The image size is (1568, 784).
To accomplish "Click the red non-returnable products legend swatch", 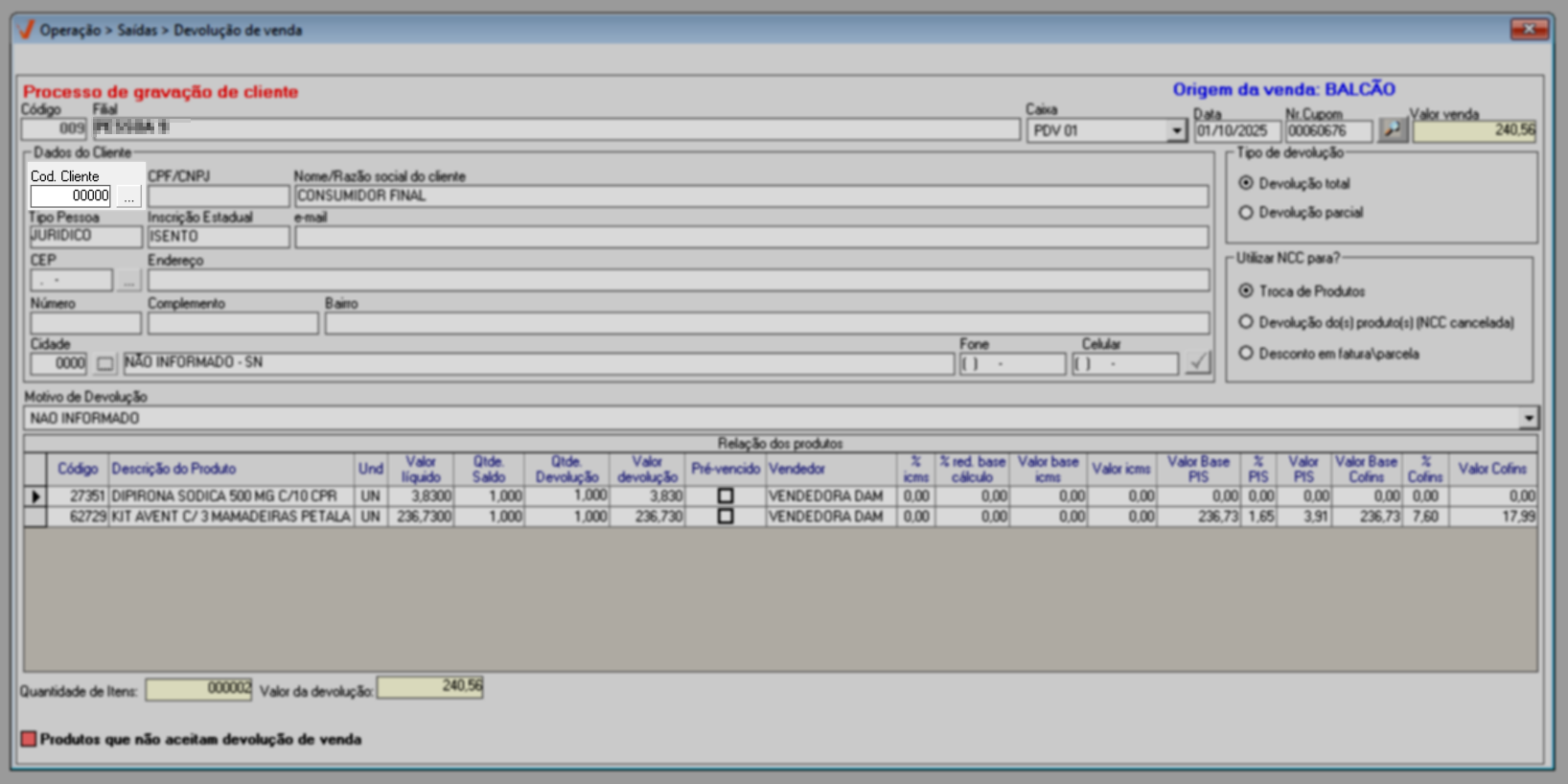I will pyautogui.click(x=29, y=739).
